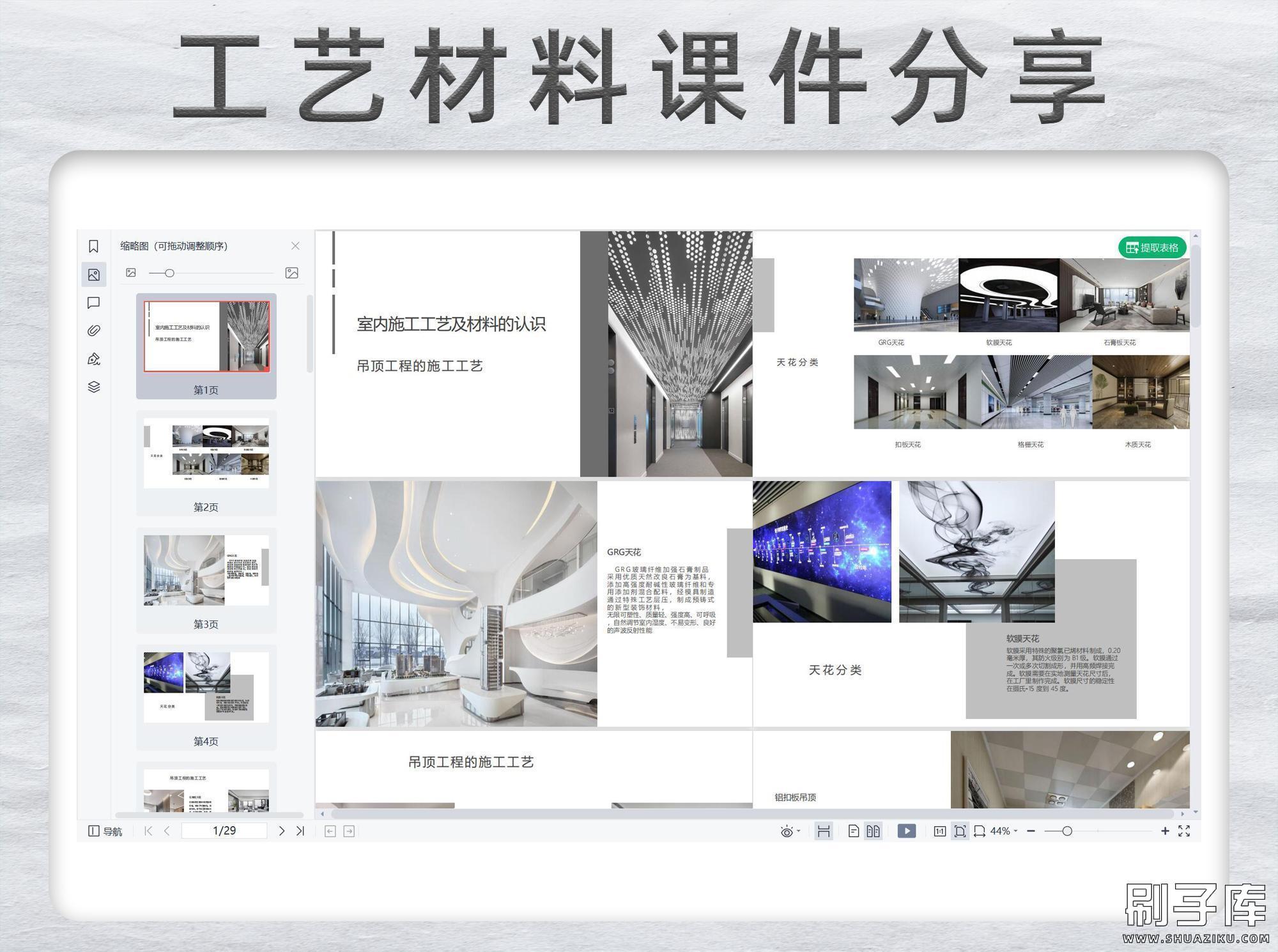Start slideshow with the Play icon
The height and width of the screenshot is (952, 1278).
907,831
